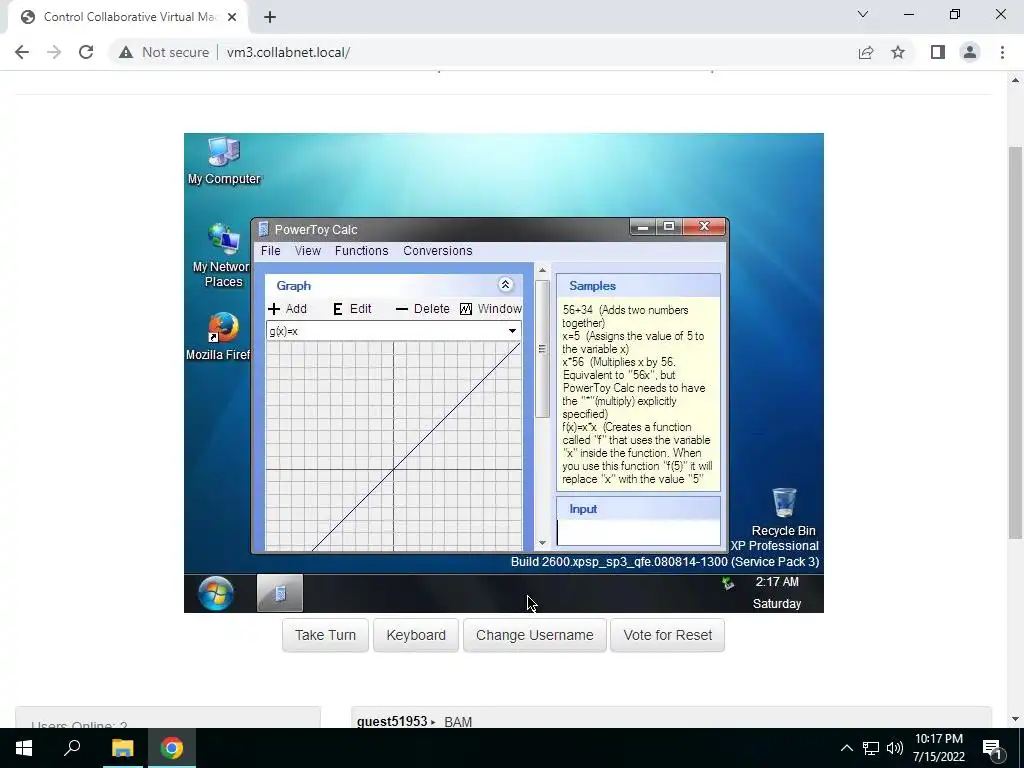
Task: Click the Input text field in PowerToy Calc
Action: [638, 533]
